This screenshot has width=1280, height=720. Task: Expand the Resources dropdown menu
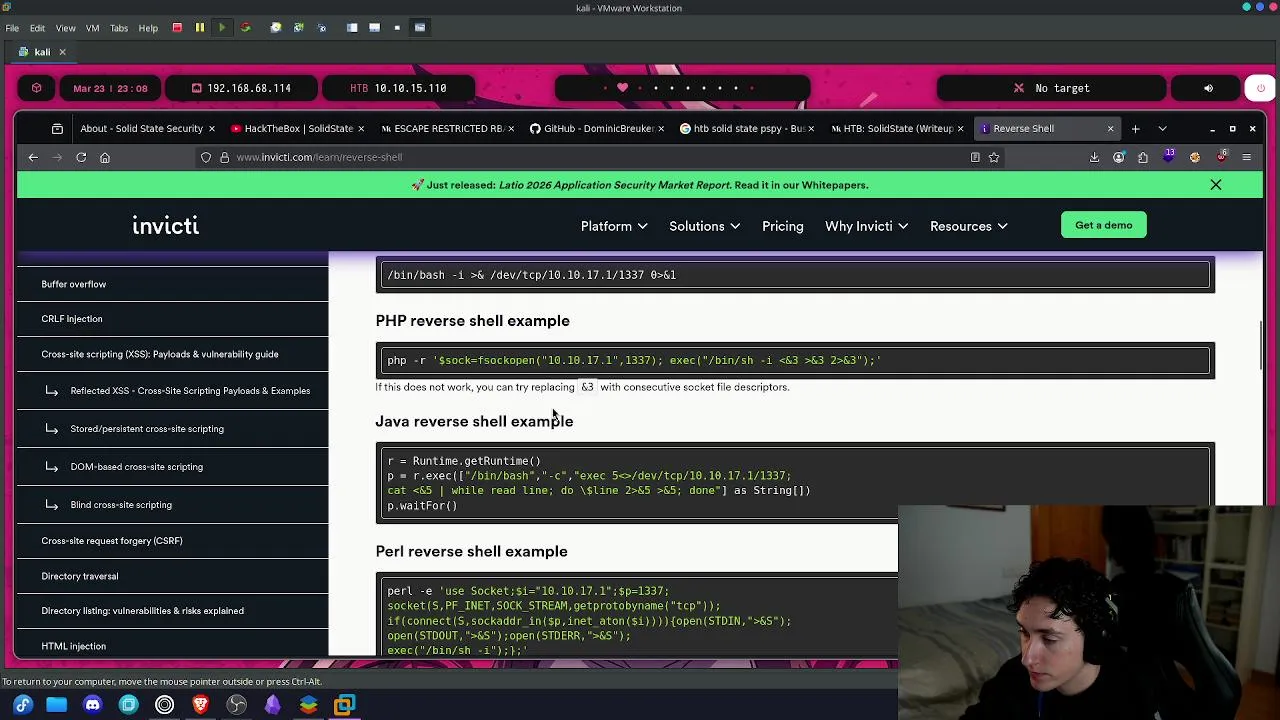pyautogui.click(x=969, y=226)
